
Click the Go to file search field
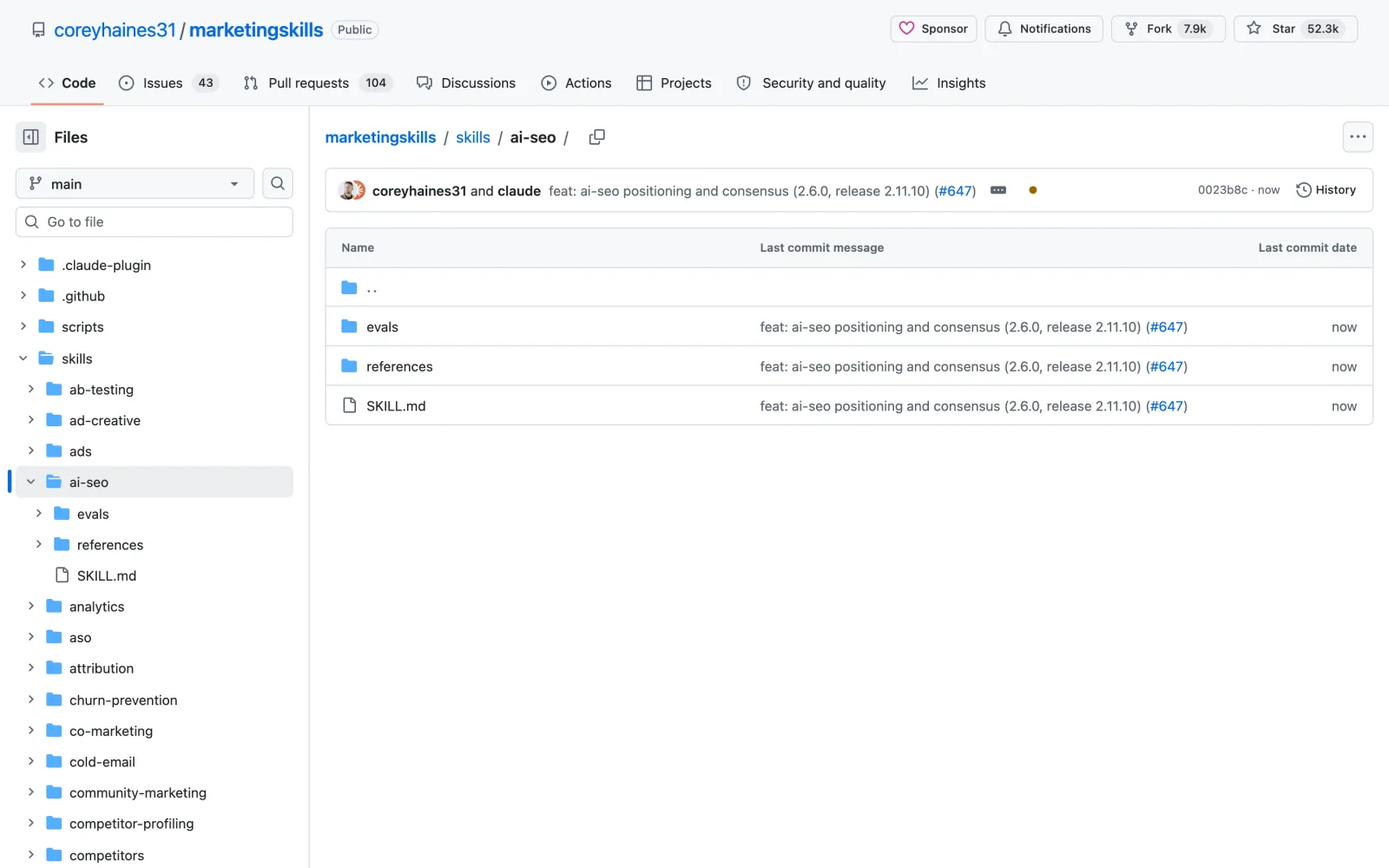click(x=155, y=222)
